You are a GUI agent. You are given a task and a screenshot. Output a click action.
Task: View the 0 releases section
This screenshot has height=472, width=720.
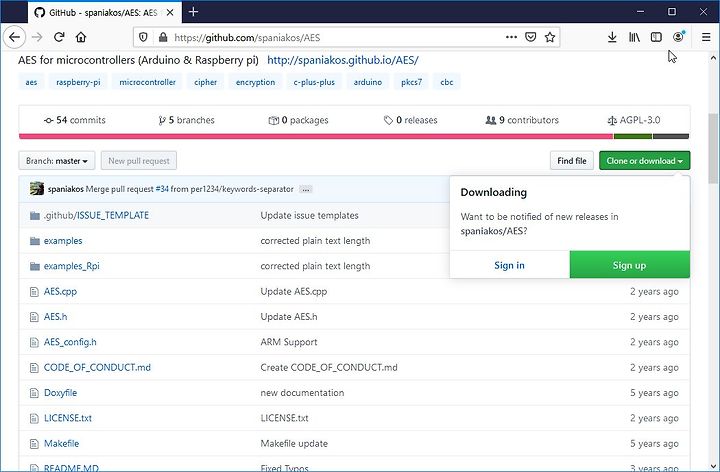(410, 120)
